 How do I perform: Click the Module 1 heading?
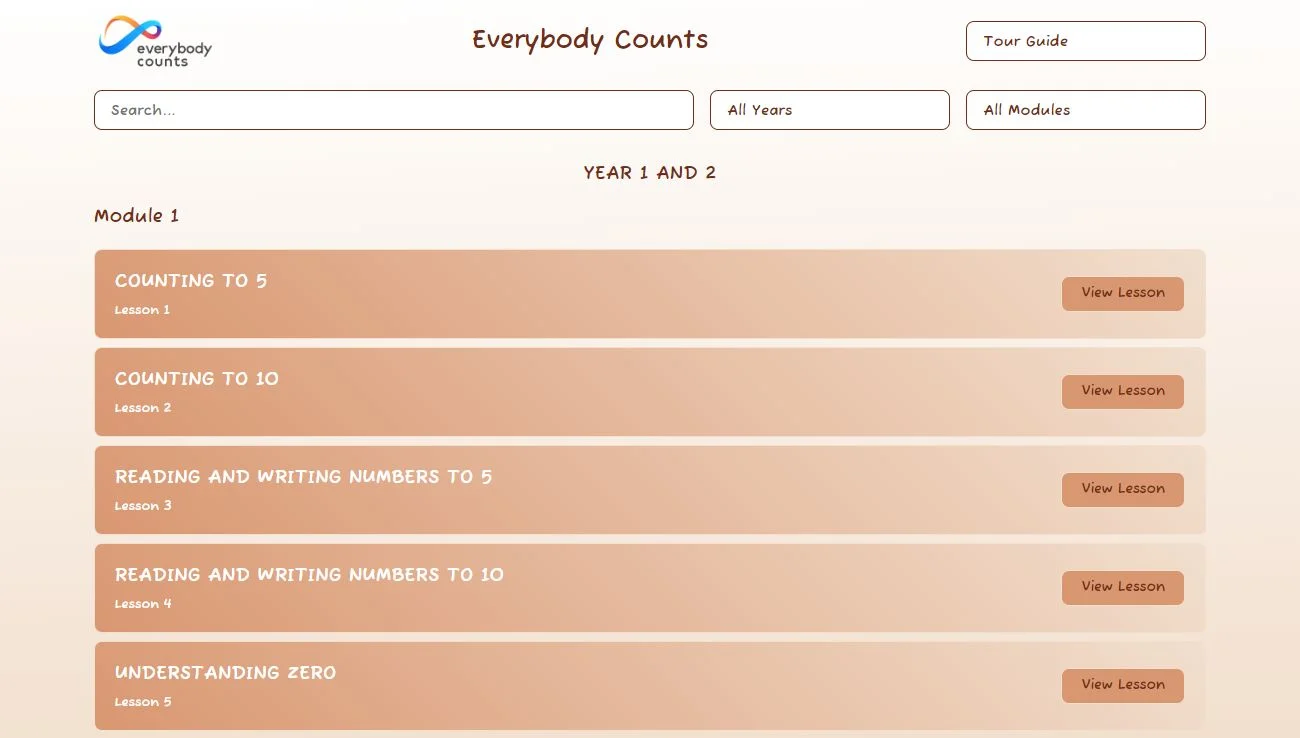click(x=136, y=216)
